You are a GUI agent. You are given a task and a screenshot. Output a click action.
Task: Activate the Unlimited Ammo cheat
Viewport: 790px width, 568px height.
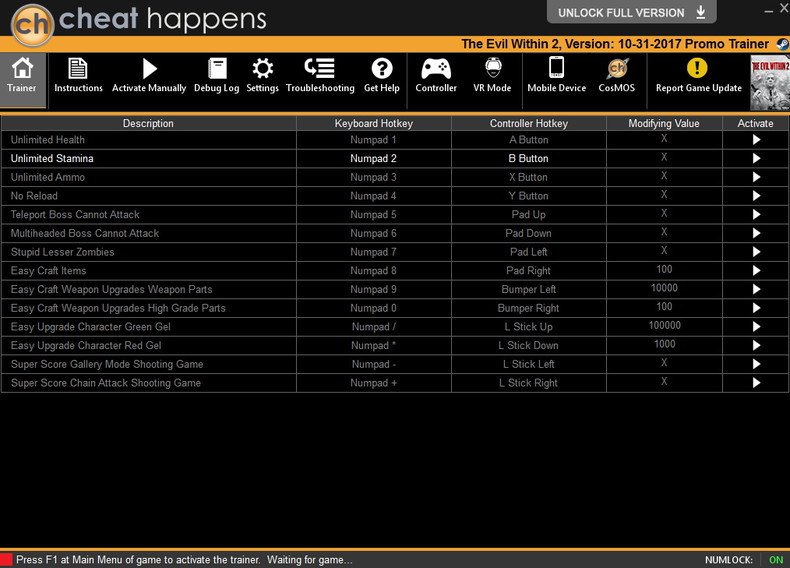click(x=756, y=177)
